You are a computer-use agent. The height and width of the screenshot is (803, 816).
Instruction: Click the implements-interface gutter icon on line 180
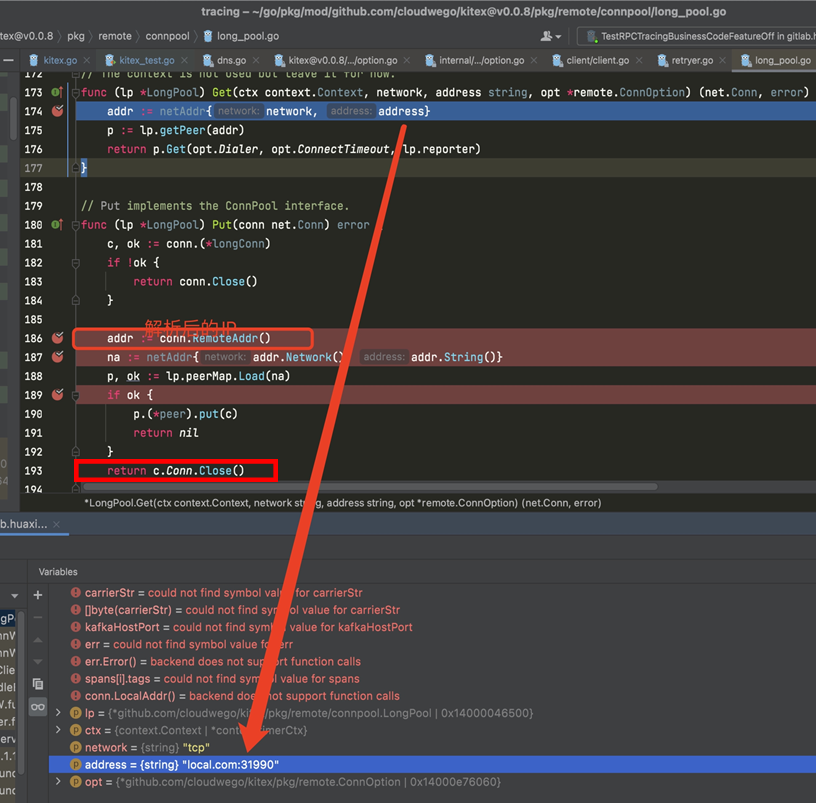point(57,225)
